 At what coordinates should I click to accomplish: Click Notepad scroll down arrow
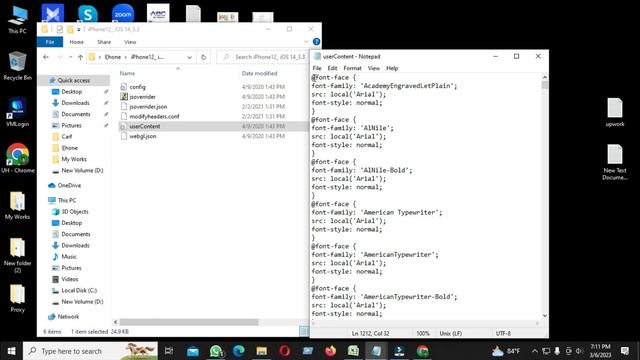point(544,316)
